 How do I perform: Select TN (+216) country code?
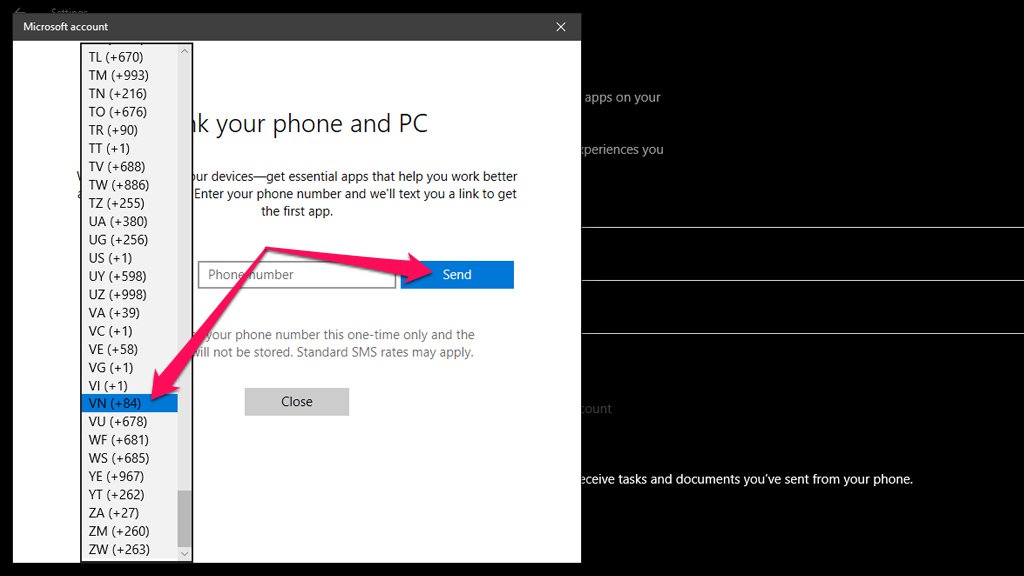coord(129,94)
